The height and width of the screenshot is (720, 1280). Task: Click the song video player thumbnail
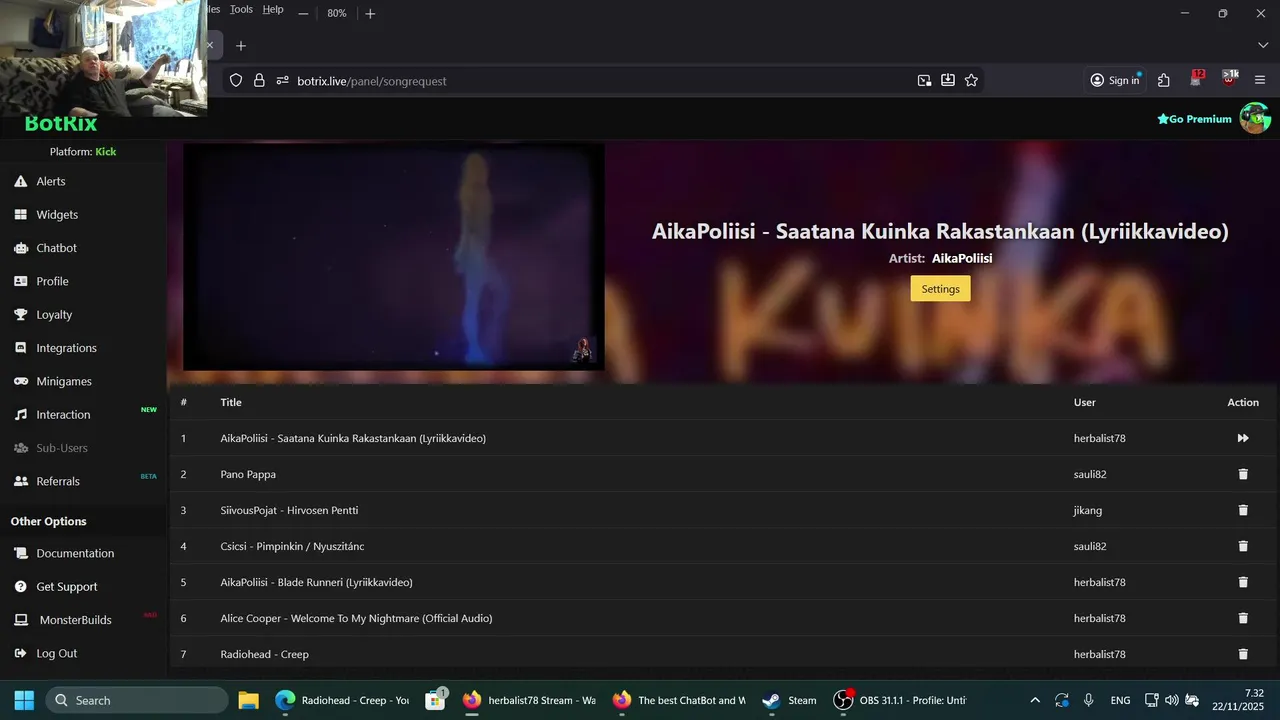[x=394, y=258]
